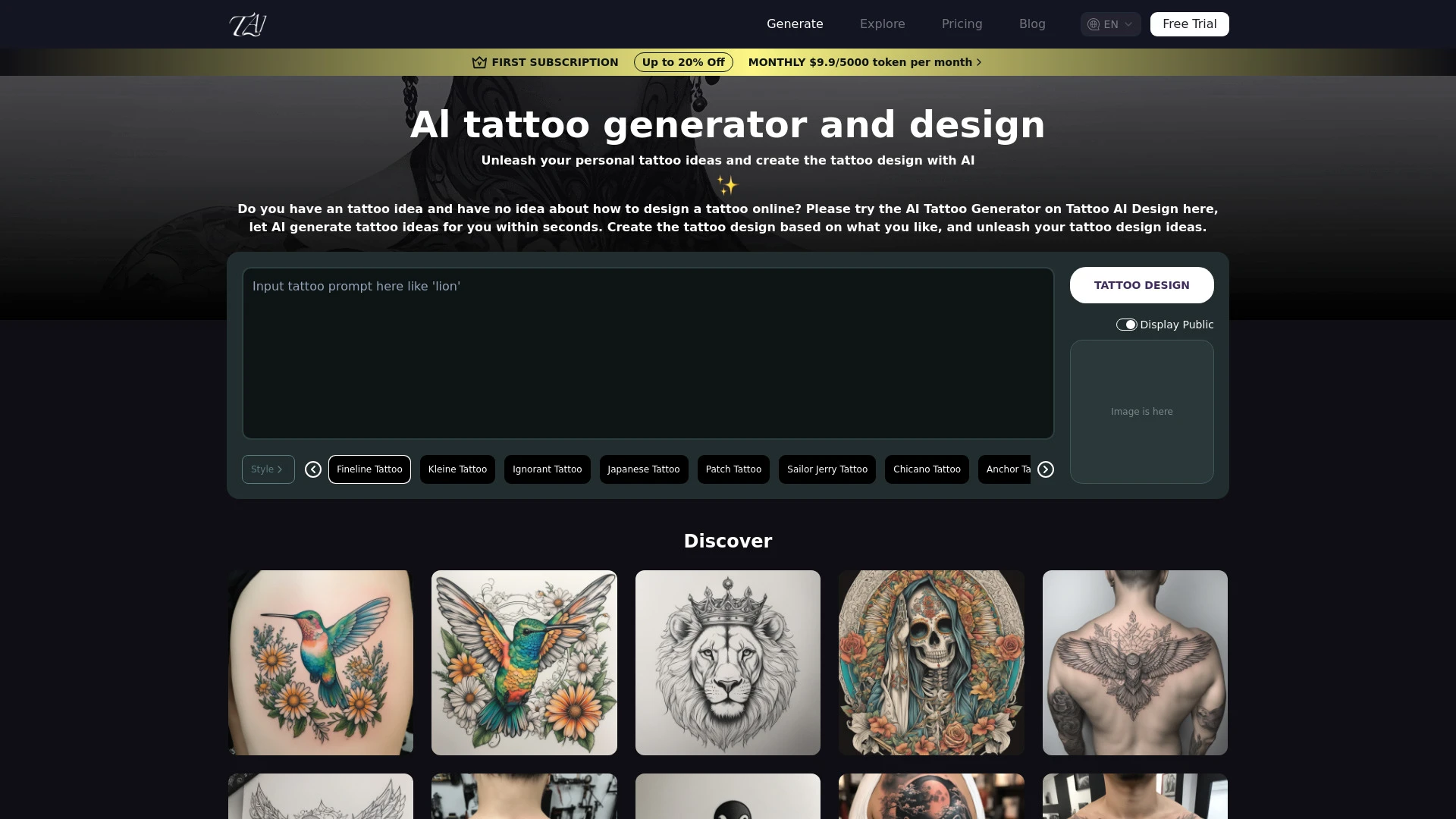Click the Sailor Jerry Tattoo style icon
1456x819 pixels.
point(828,468)
